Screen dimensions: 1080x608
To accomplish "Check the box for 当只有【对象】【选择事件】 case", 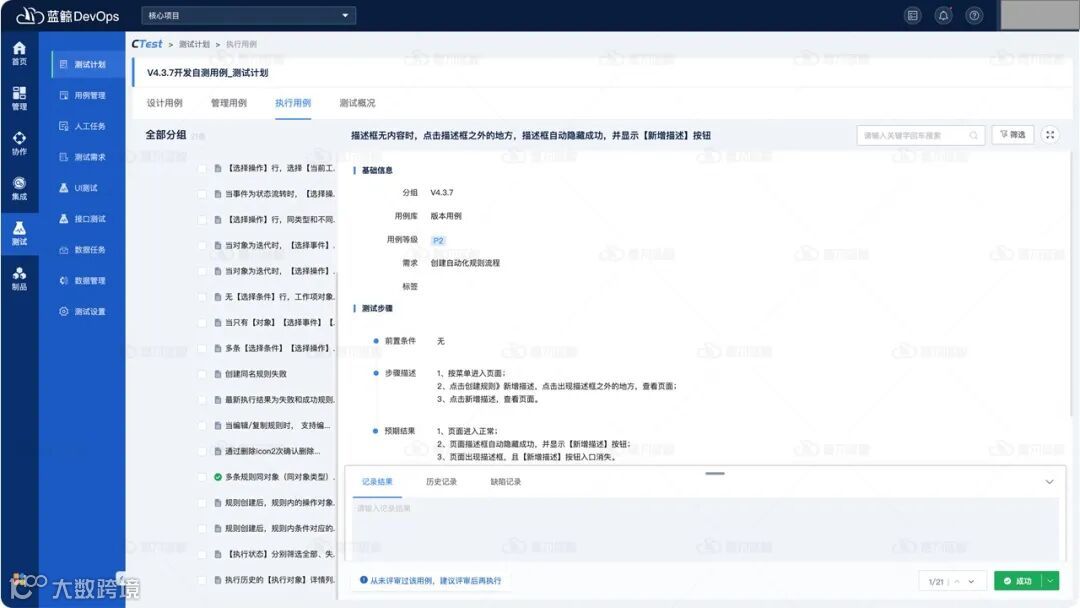I will (x=202, y=322).
